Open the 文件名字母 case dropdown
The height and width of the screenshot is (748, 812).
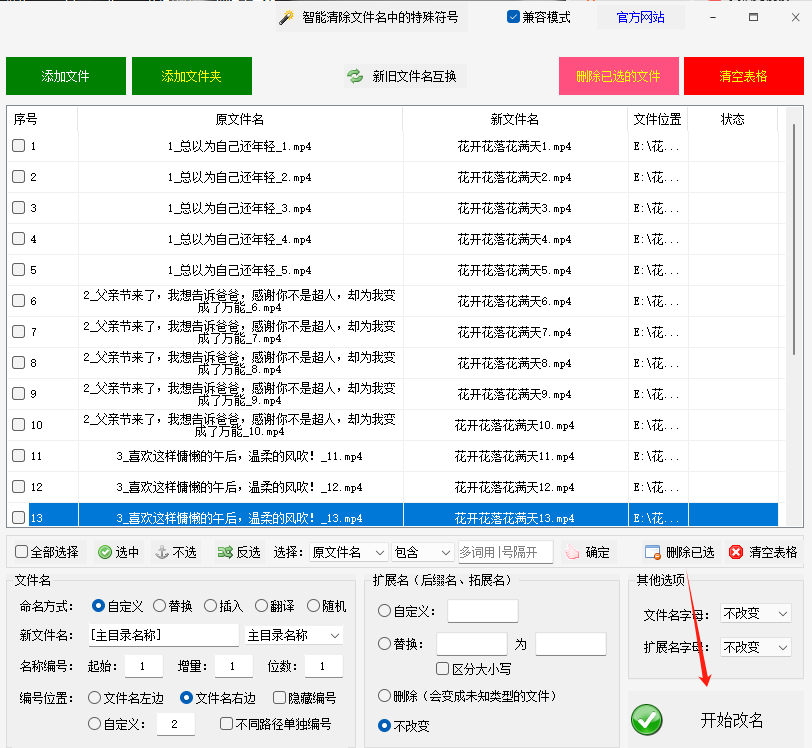click(x=756, y=614)
